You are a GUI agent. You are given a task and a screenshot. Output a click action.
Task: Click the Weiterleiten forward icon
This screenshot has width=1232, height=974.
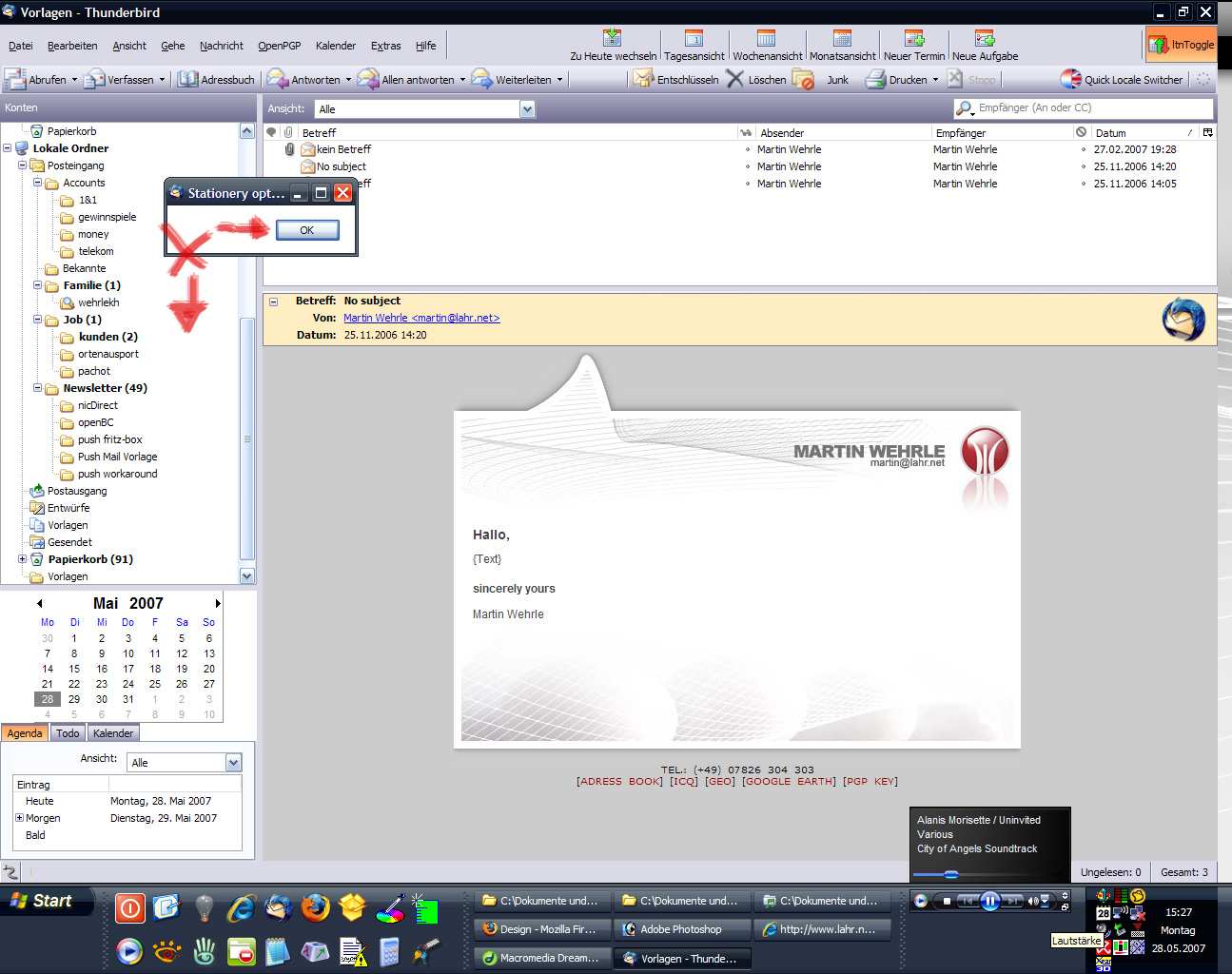coord(482,80)
